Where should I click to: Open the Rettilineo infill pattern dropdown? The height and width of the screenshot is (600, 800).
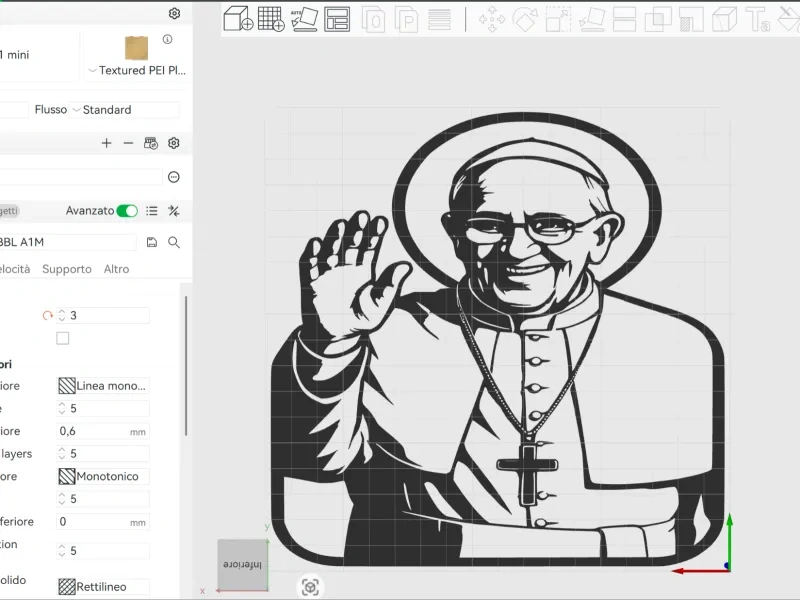pyautogui.click(x=103, y=587)
